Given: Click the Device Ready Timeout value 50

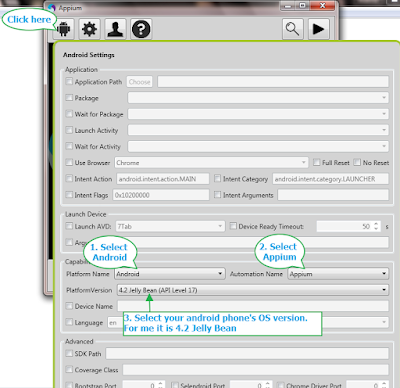Looking at the screenshot, I should 366,227.
